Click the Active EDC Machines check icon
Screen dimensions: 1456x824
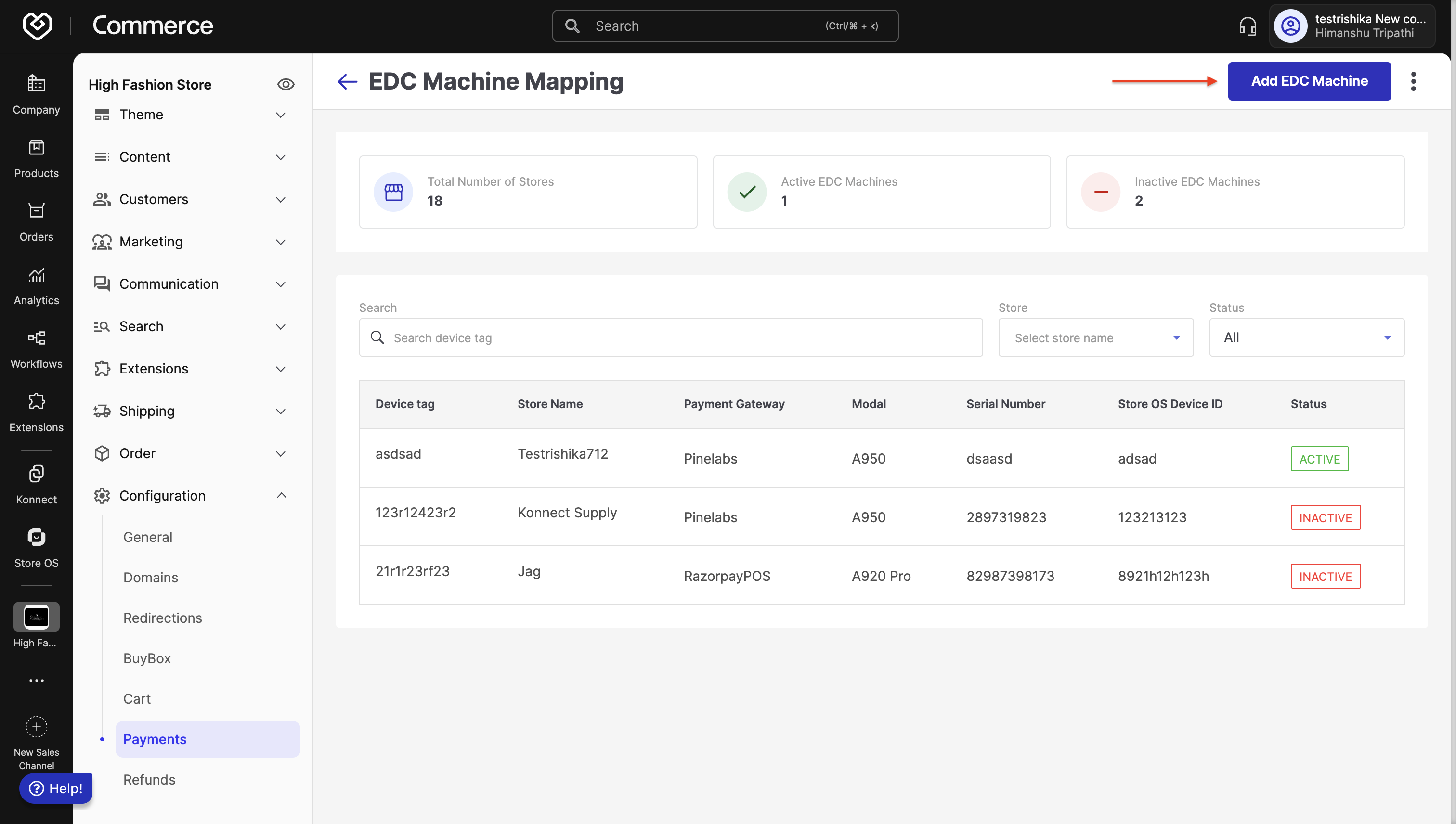pos(747,192)
